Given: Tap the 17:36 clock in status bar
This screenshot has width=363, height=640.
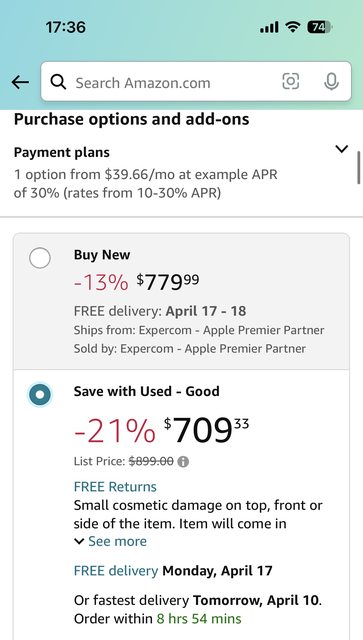Looking at the screenshot, I should point(65,27).
